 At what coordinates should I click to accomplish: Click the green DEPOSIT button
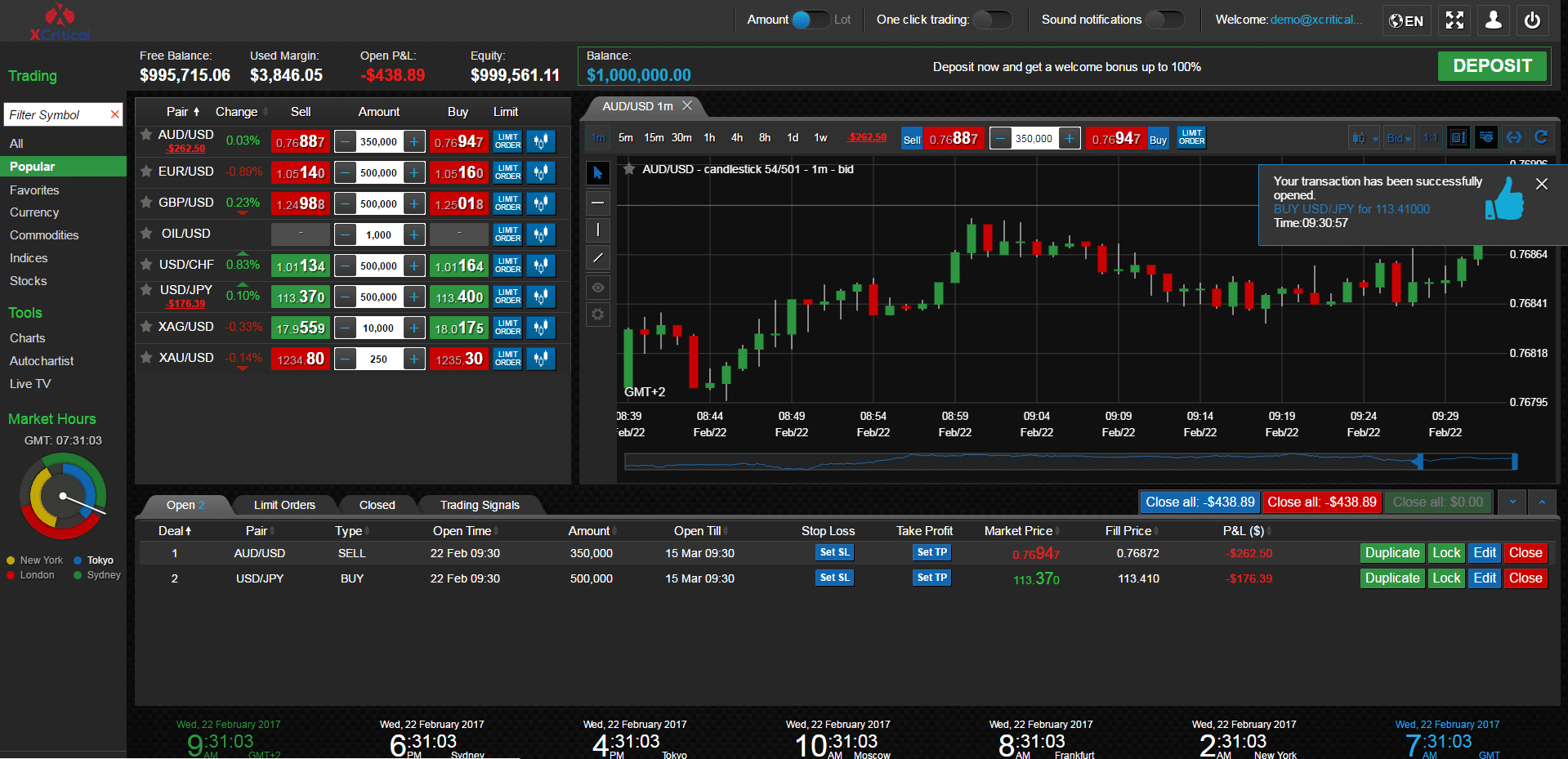click(1492, 66)
